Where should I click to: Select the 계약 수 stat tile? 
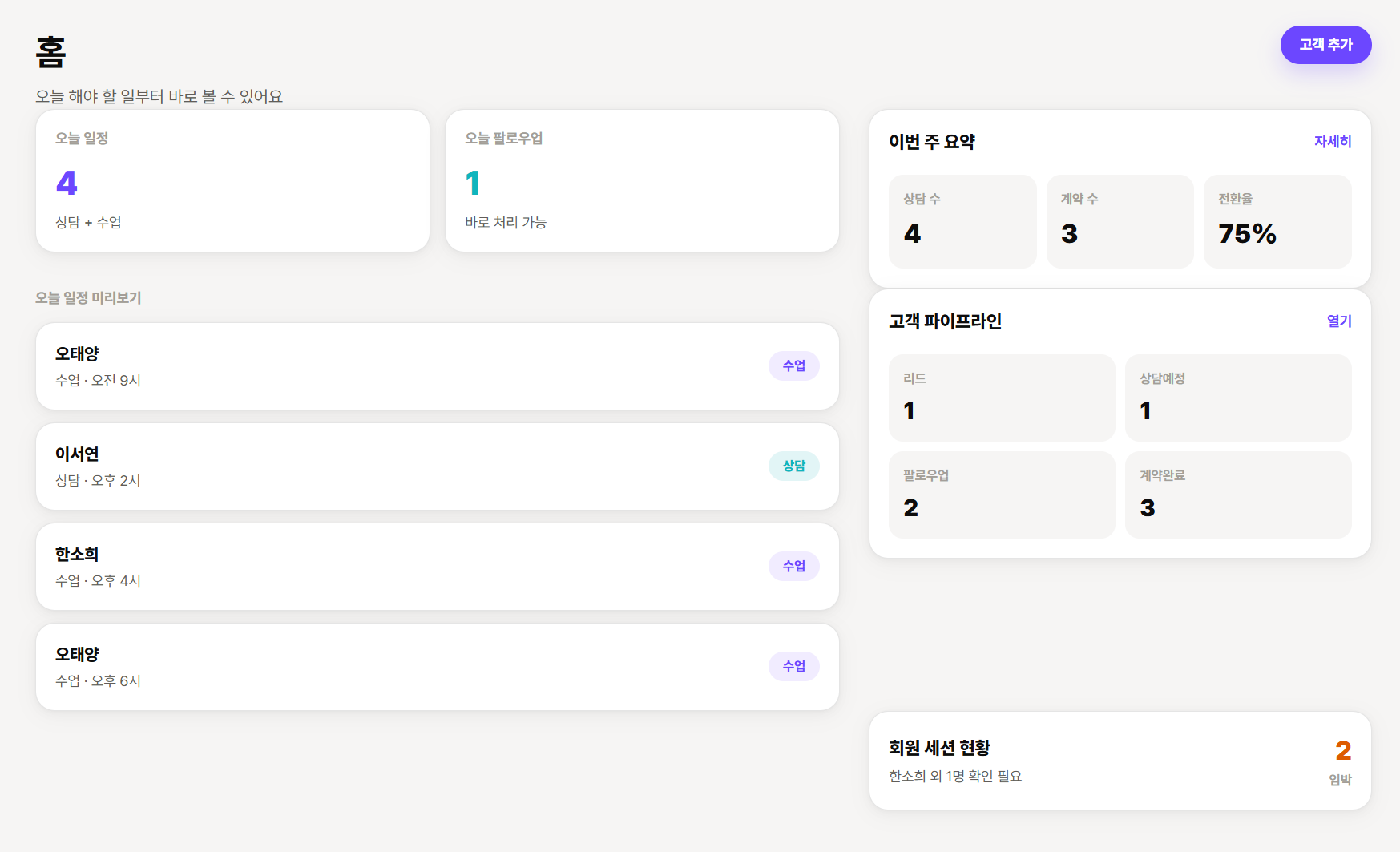point(1120,222)
